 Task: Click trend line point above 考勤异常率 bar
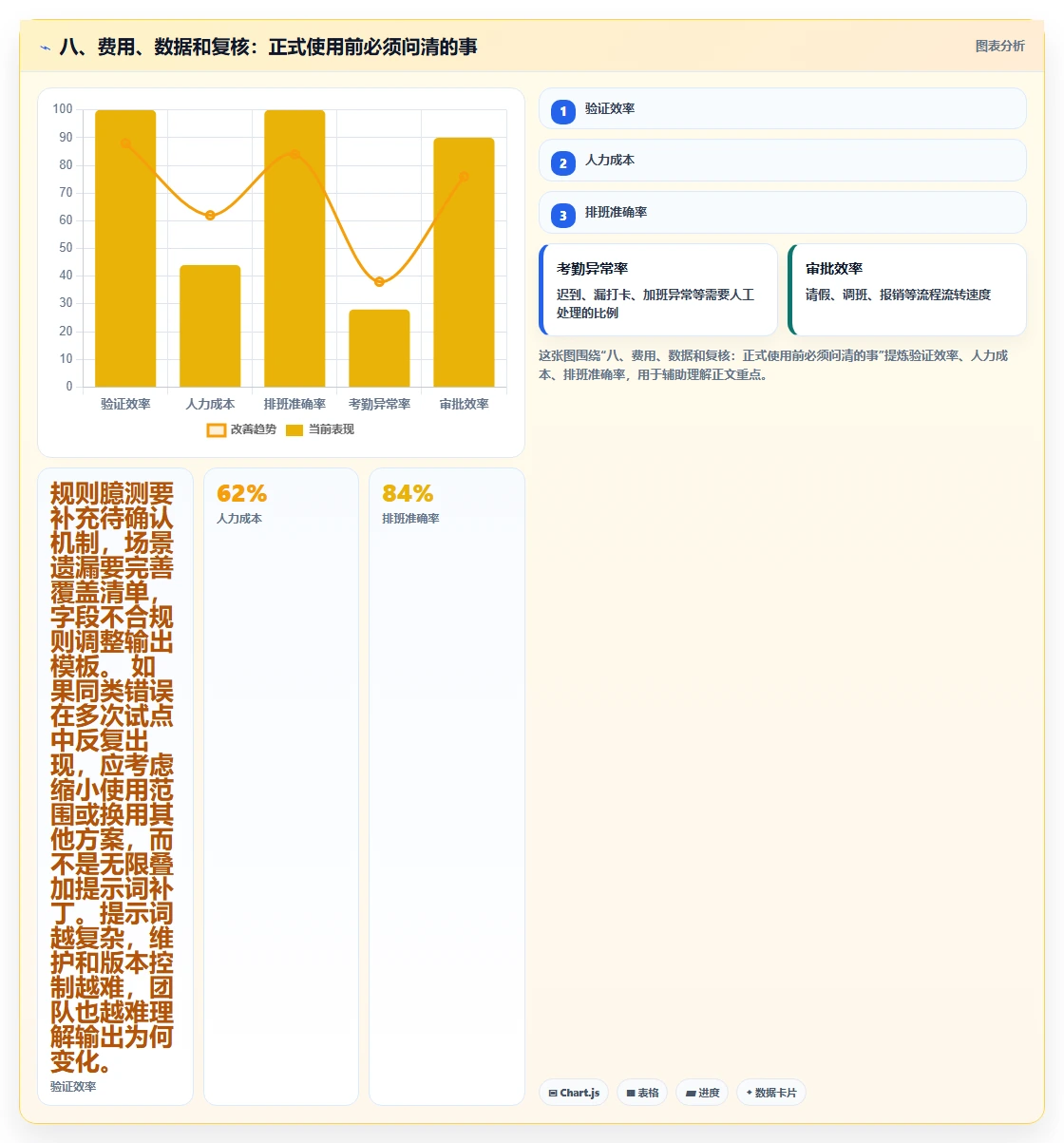[x=379, y=281]
